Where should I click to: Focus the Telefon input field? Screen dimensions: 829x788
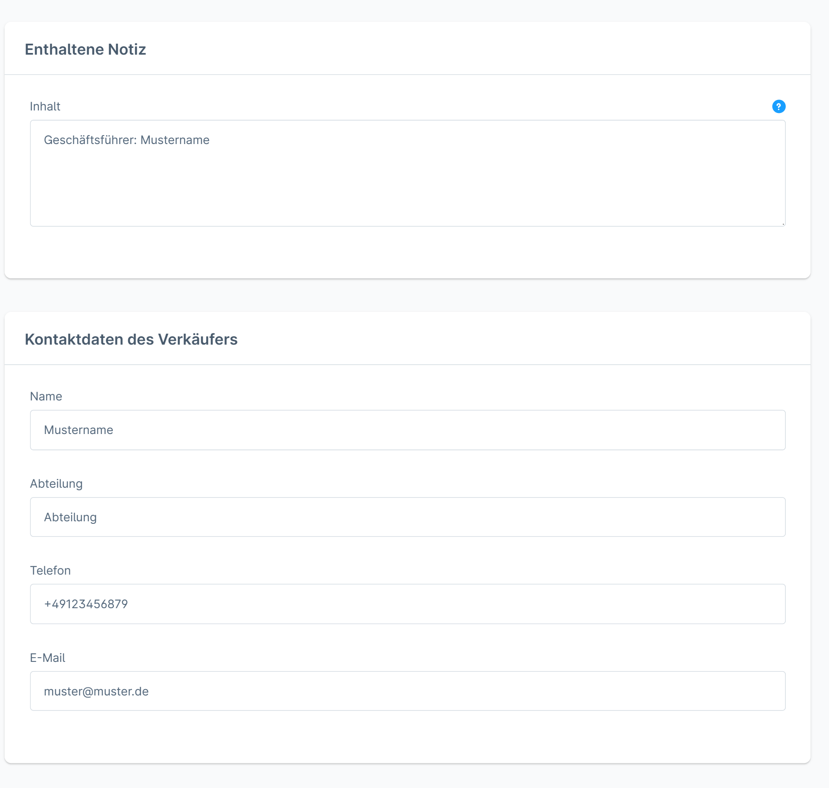[408, 604]
